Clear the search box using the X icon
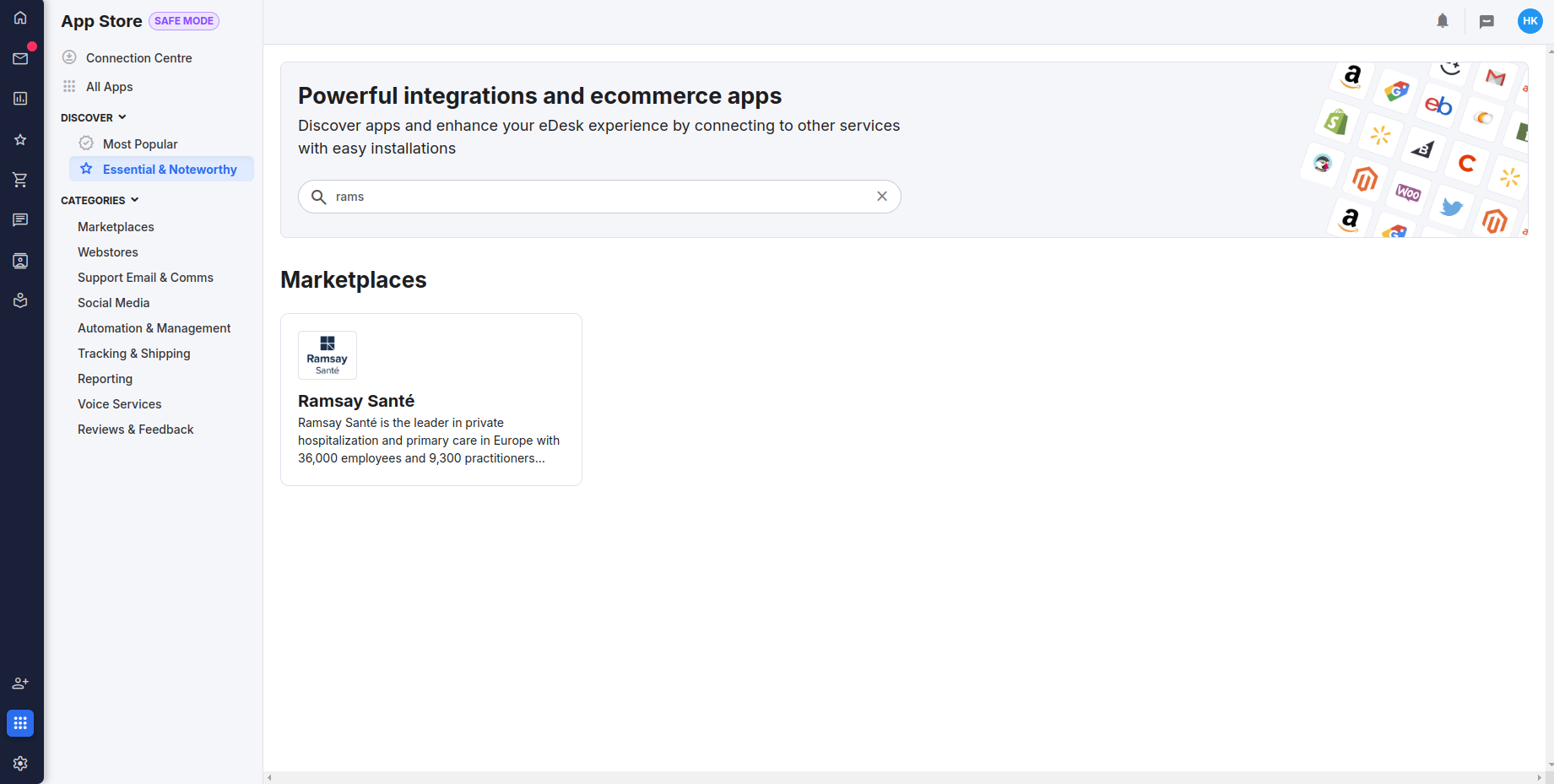This screenshot has width=1554, height=784. coord(881,196)
